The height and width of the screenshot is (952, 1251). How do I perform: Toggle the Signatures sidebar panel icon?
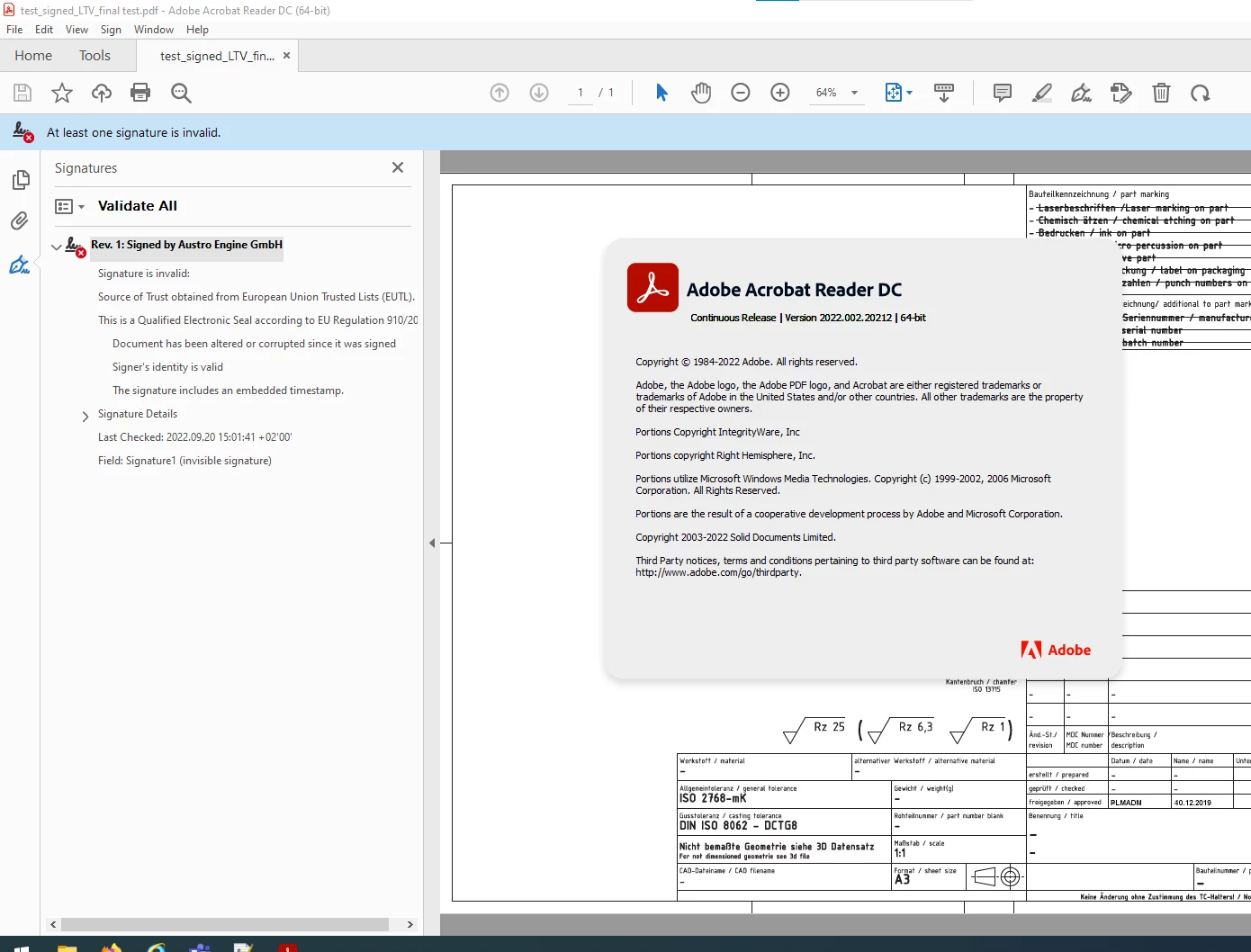pos(20,265)
